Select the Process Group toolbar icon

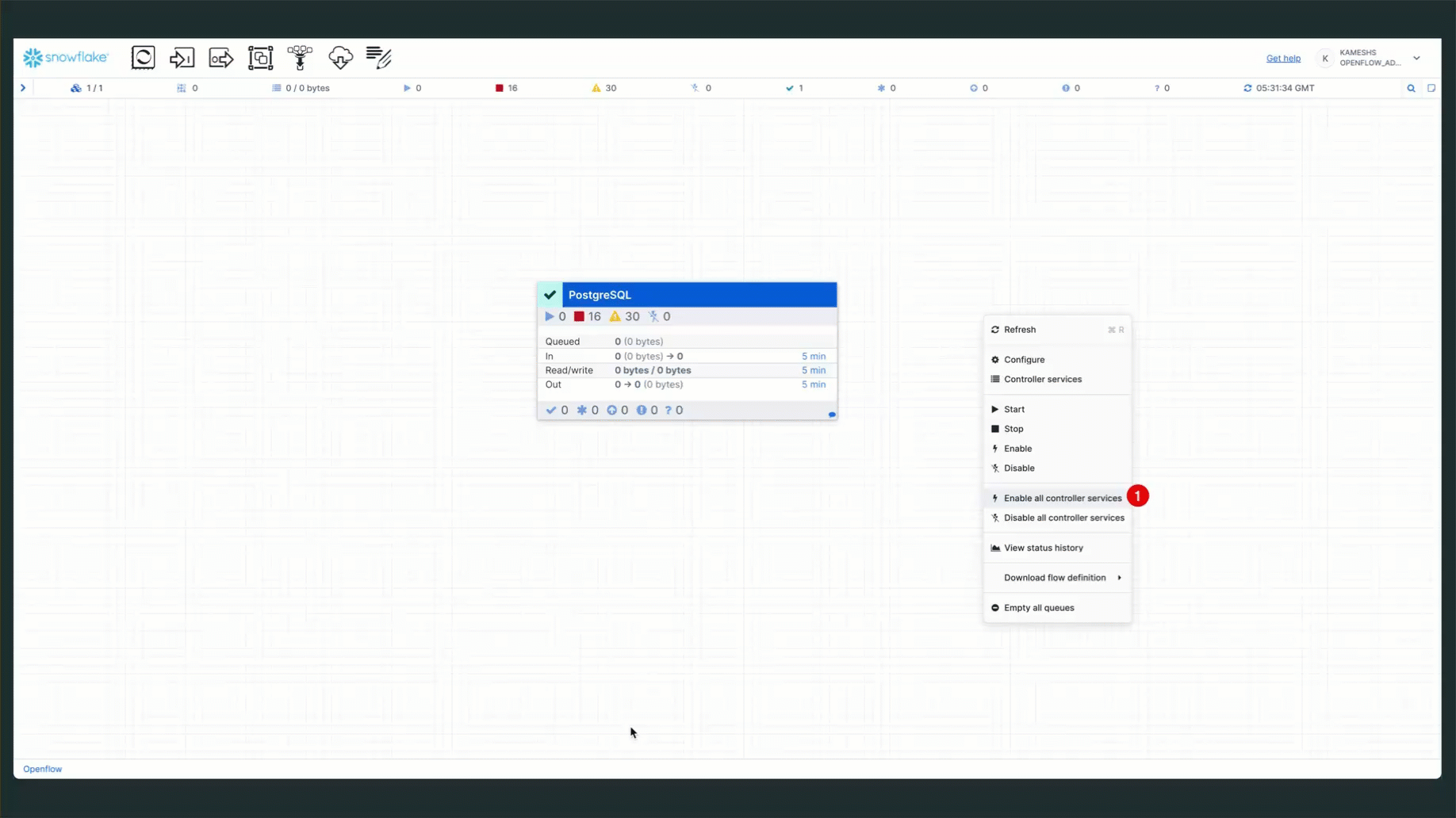(260, 58)
